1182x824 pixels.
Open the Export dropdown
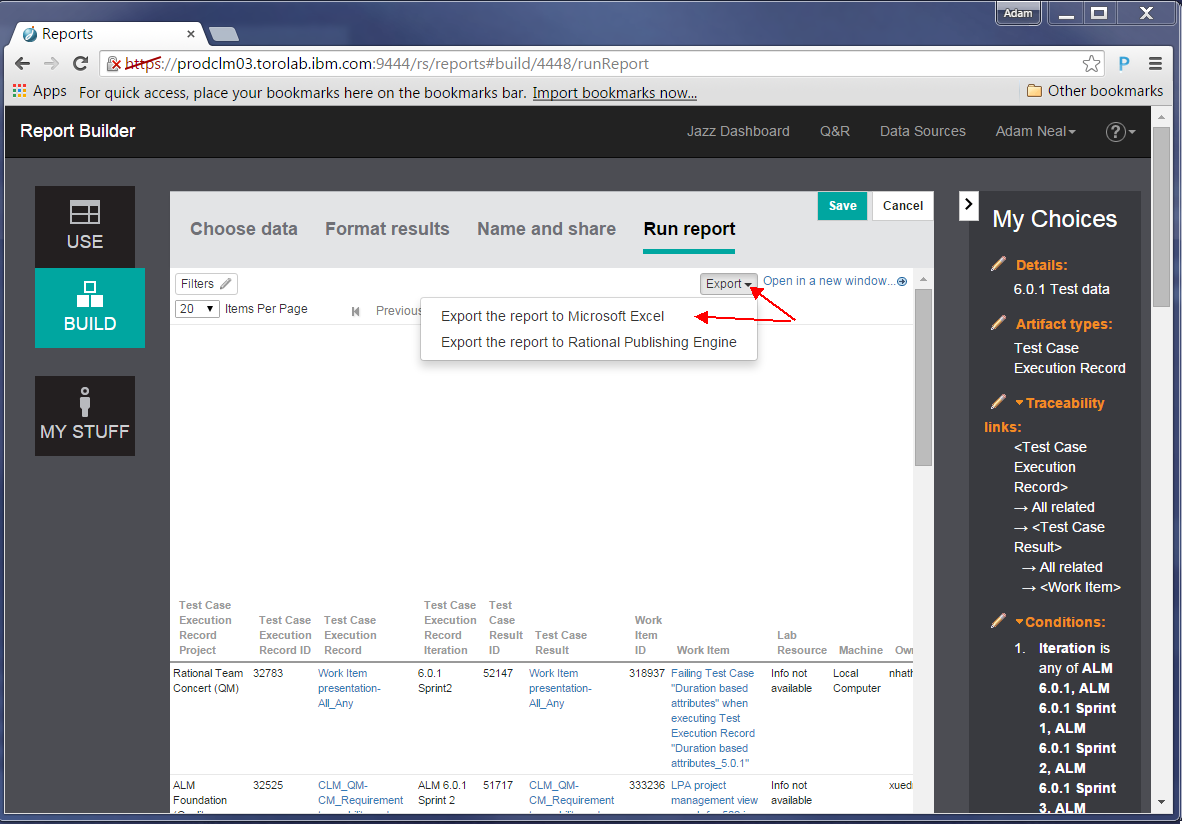click(728, 283)
